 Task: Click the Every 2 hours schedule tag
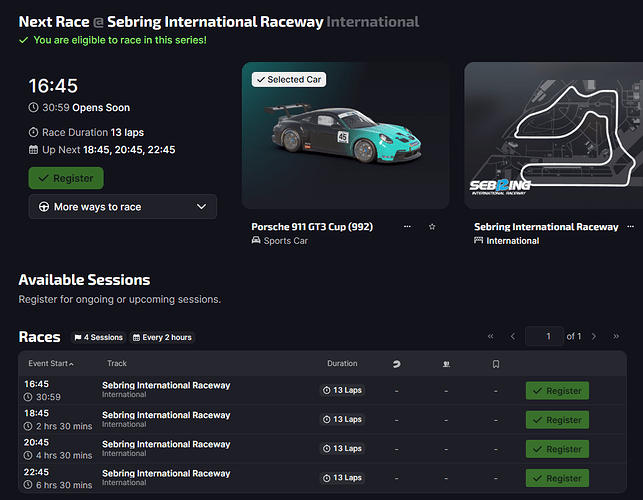coord(162,338)
